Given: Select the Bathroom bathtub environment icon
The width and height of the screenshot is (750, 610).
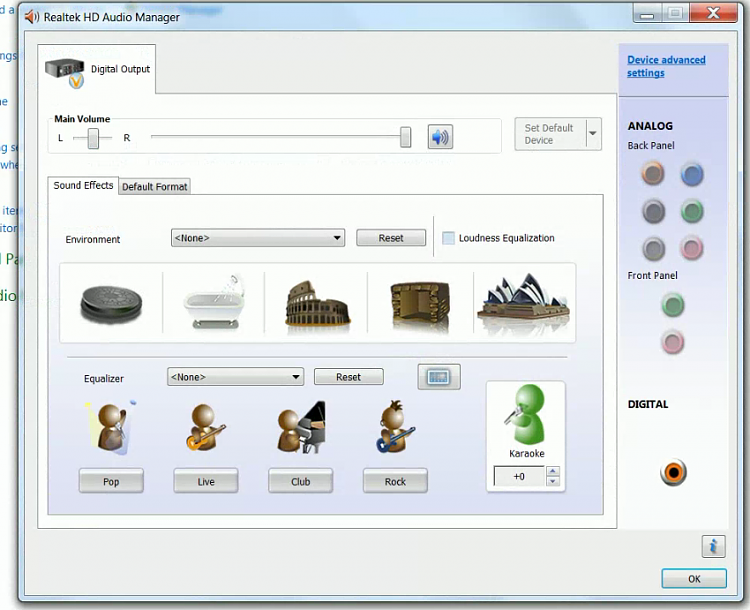Looking at the screenshot, I should [215, 302].
